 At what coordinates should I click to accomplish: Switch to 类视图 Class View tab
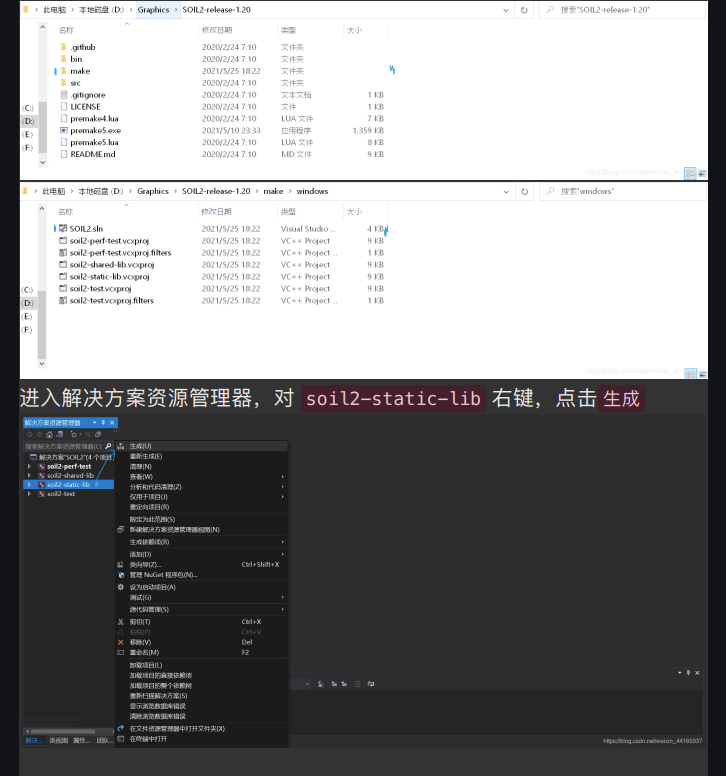59,740
